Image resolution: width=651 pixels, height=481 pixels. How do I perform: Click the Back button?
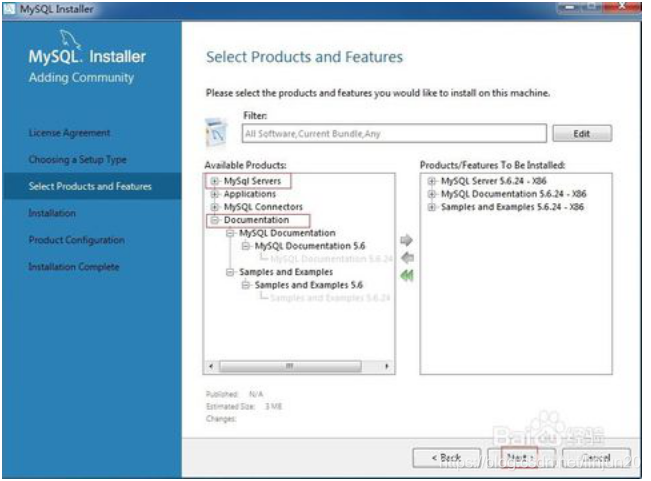coord(447,458)
